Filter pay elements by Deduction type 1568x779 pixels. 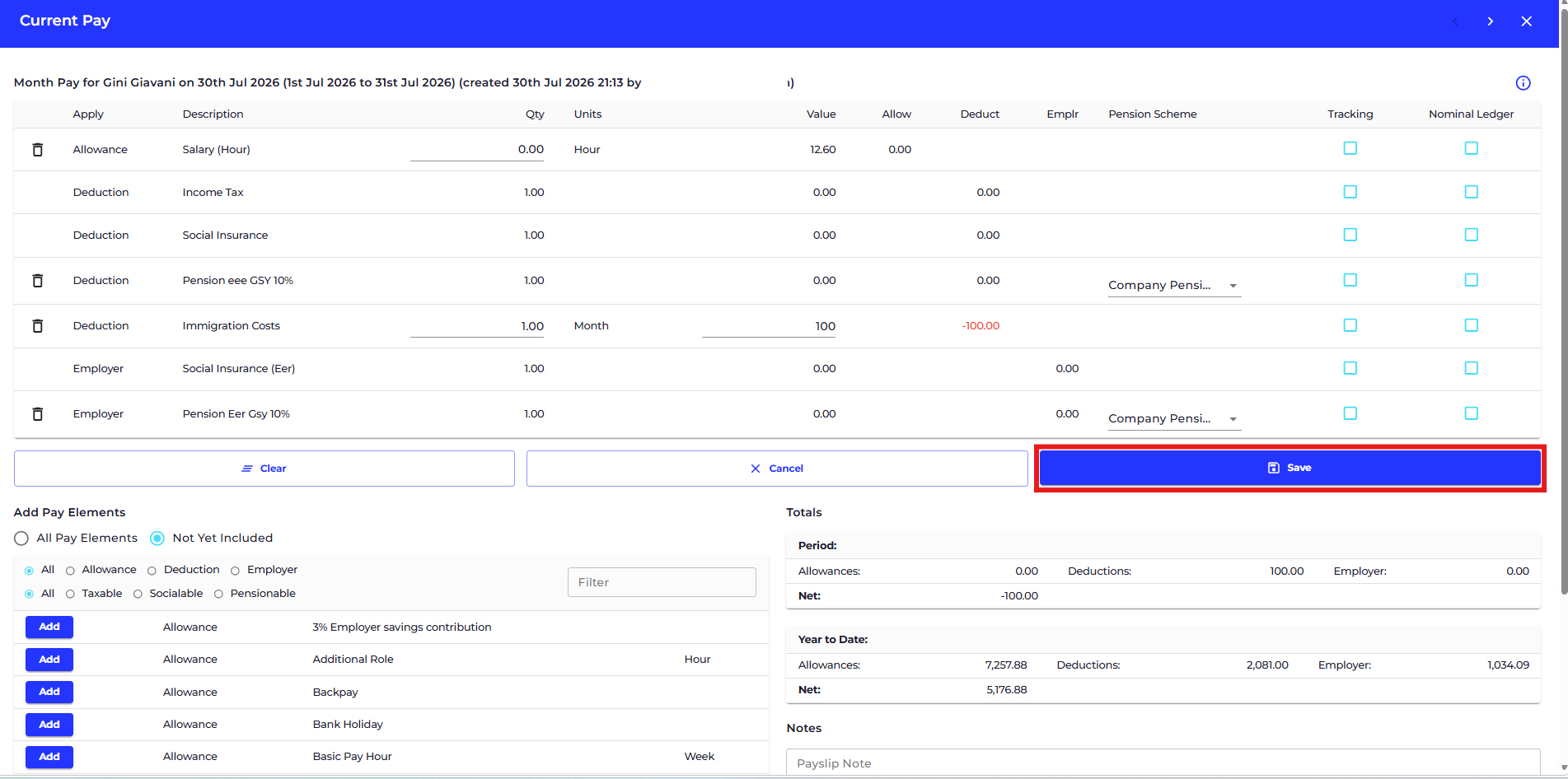tap(152, 571)
